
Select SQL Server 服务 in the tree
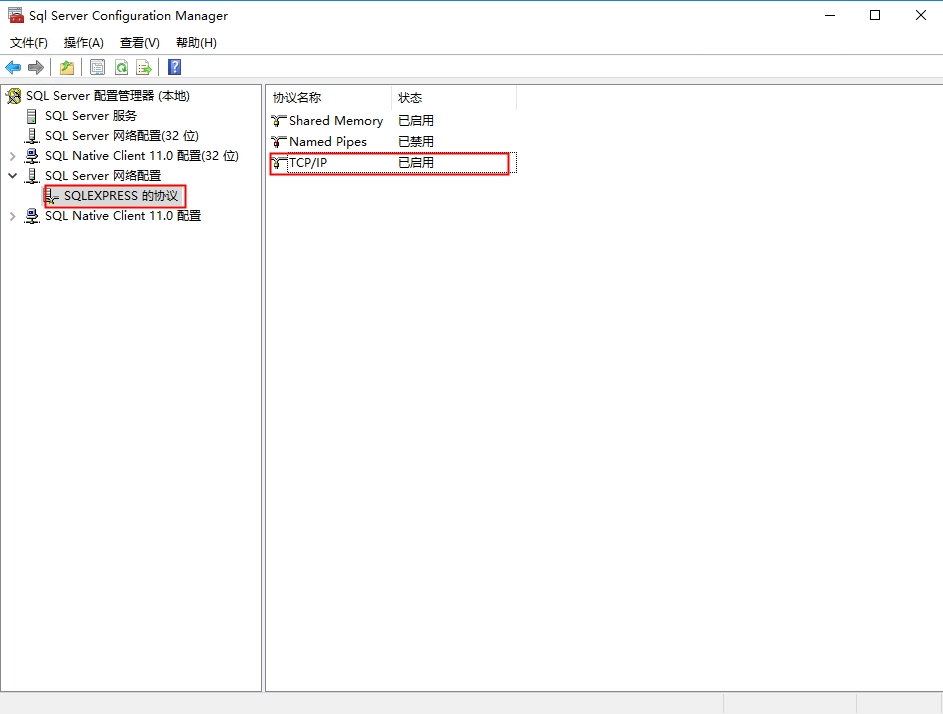click(90, 116)
